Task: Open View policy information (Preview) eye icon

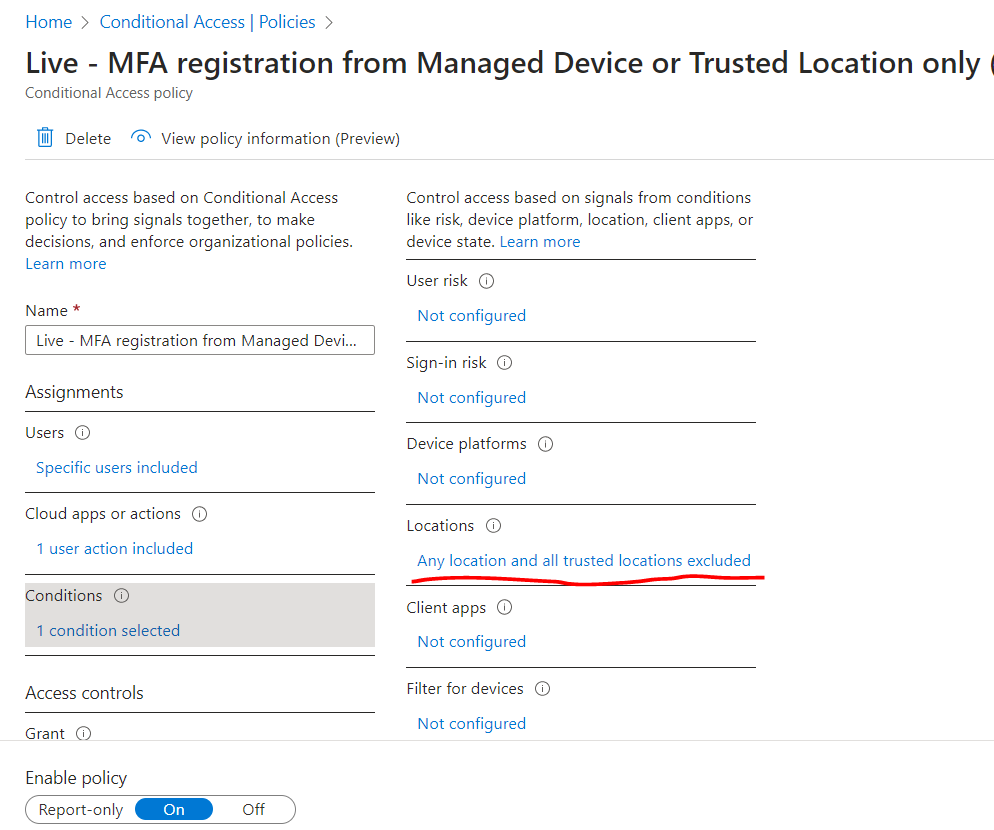Action: 141,138
